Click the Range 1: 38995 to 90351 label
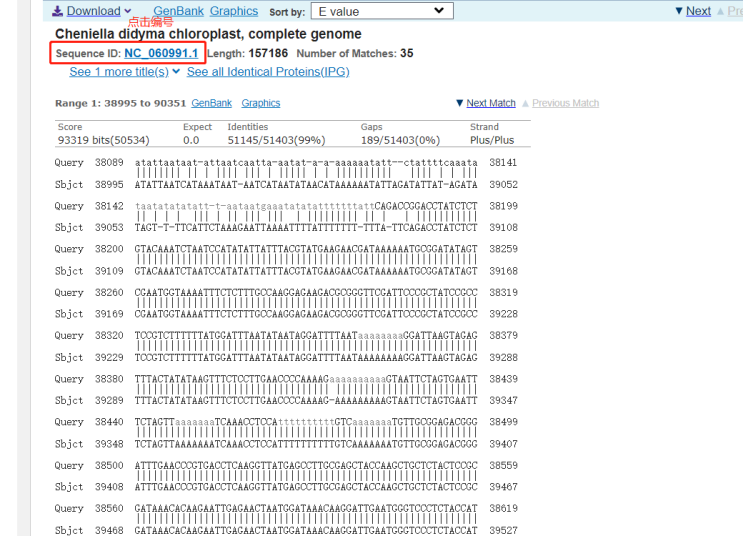Image resolution: width=743 pixels, height=536 pixels. 120,103
